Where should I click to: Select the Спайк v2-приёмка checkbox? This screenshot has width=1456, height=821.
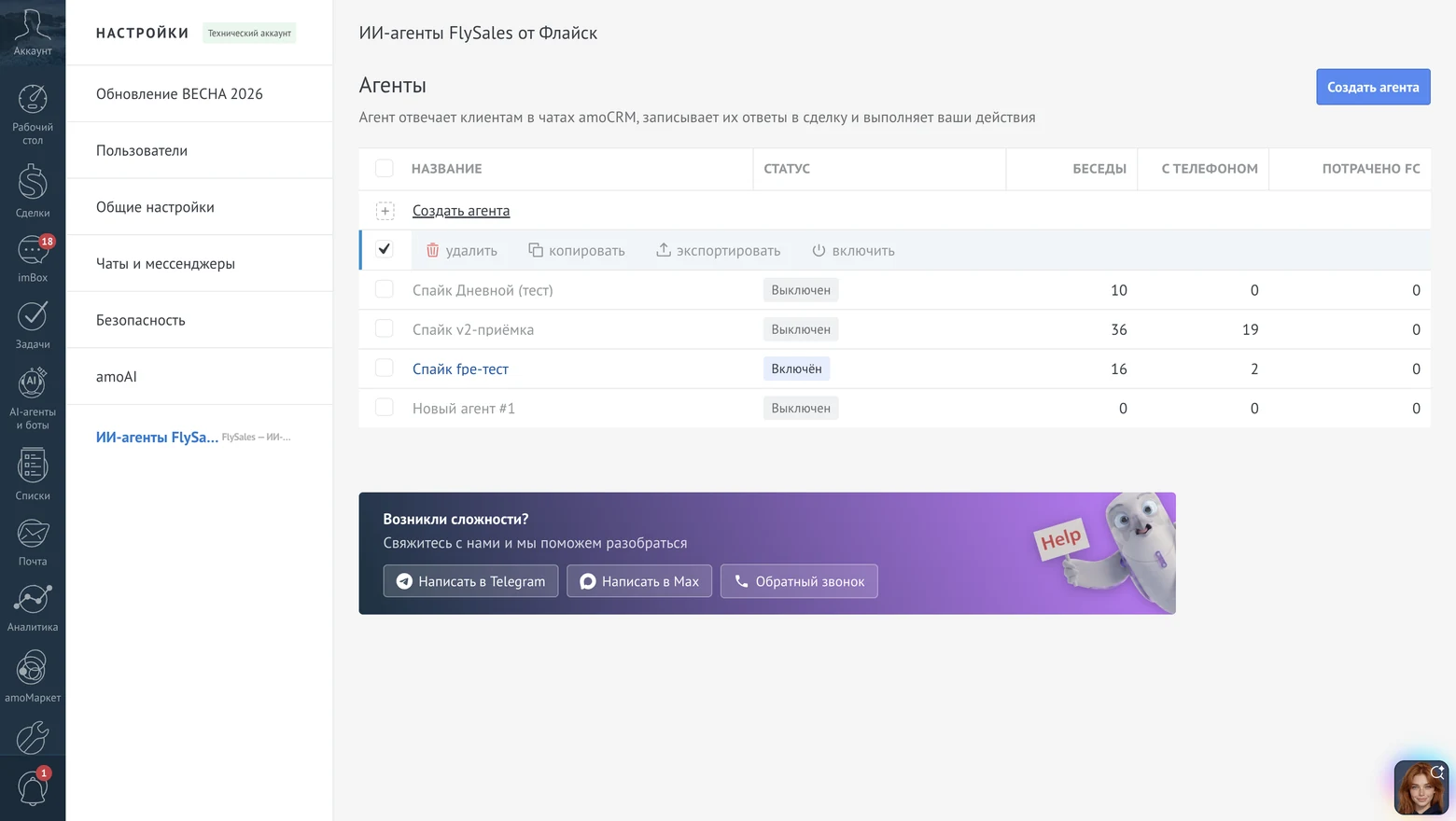click(385, 328)
